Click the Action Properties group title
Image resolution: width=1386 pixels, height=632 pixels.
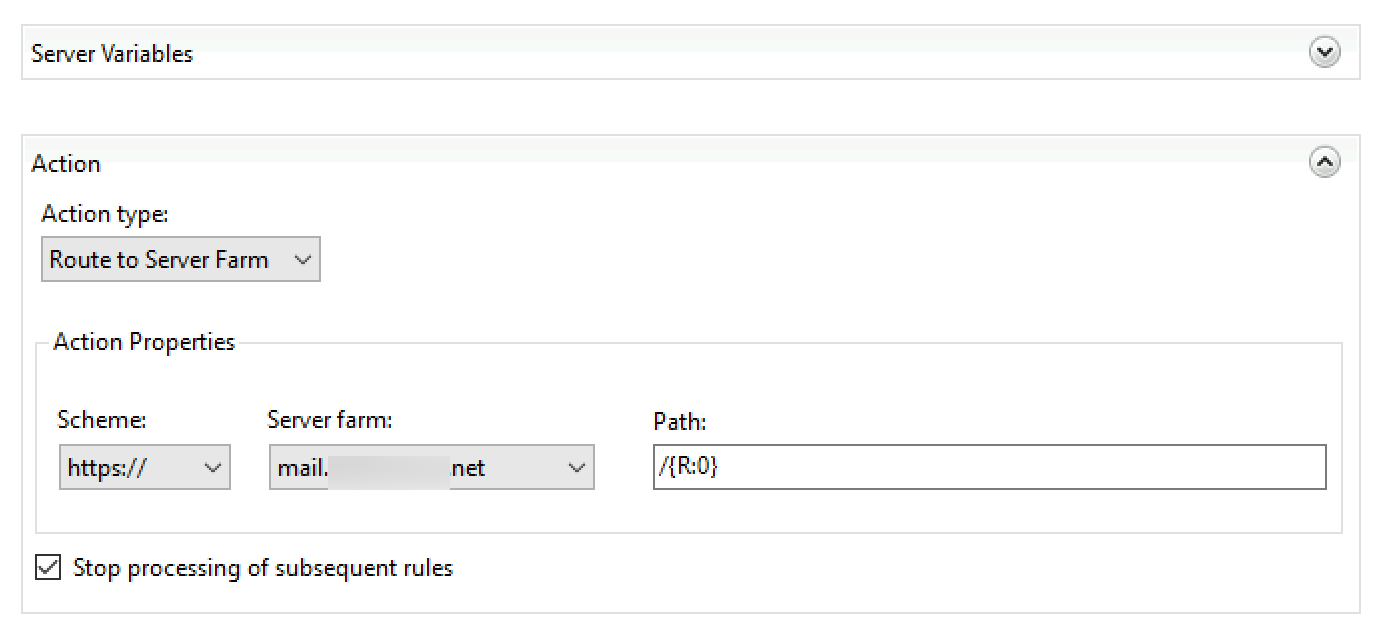tap(144, 342)
